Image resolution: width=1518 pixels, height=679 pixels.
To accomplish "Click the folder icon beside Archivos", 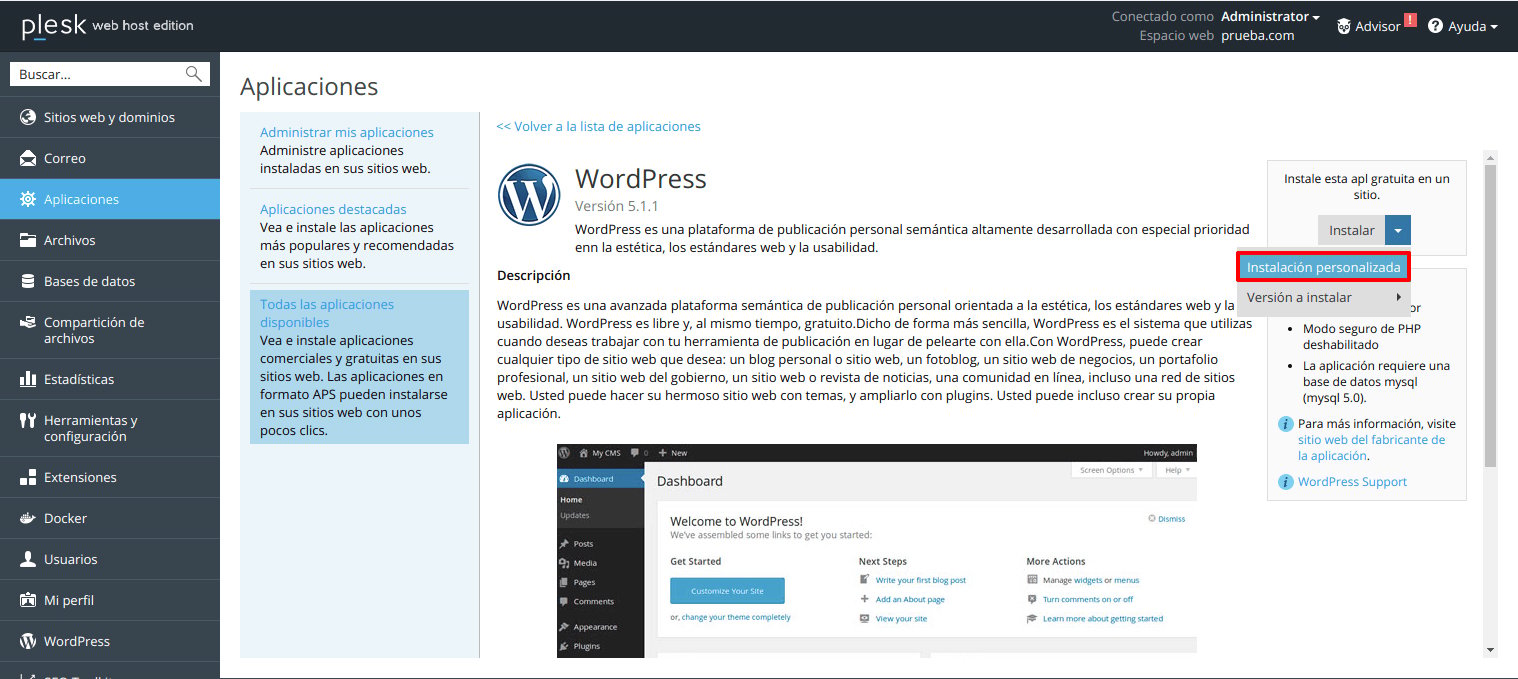I will (28, 240).
